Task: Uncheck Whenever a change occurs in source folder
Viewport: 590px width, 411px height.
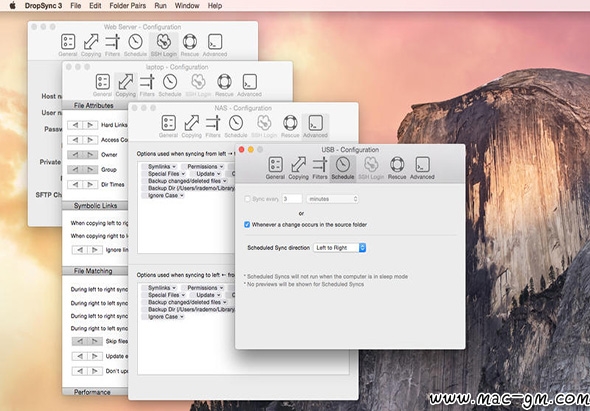Action: (x=247, y=225)
